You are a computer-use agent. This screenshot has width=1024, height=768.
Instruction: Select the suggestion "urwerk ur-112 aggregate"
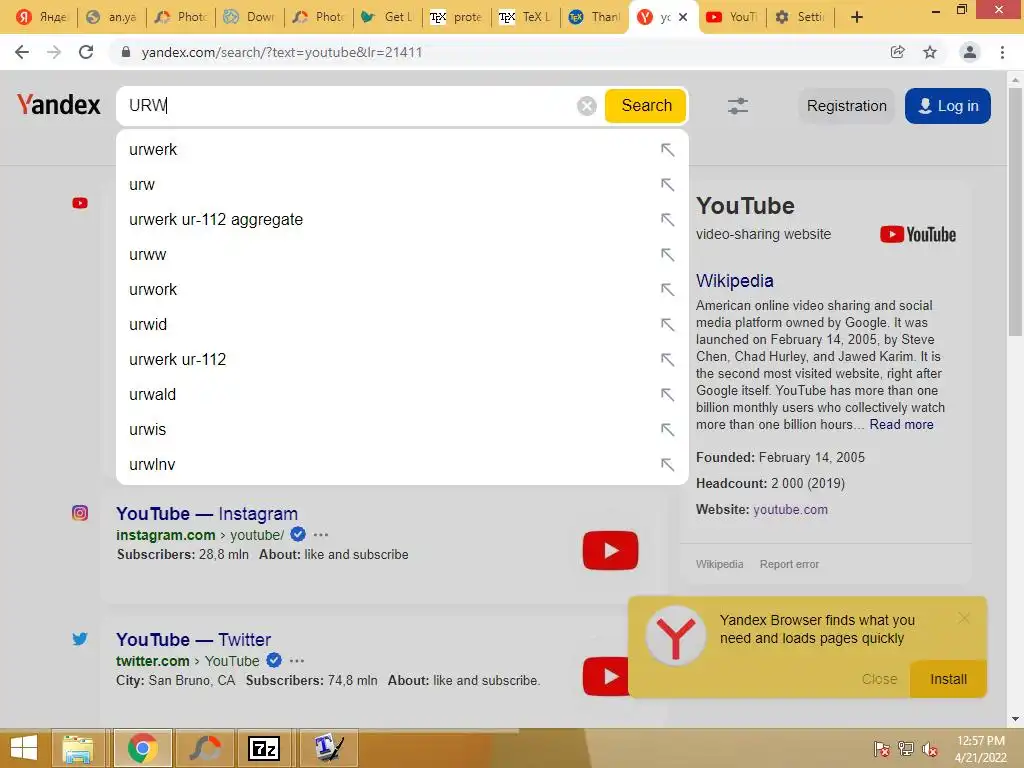point(402,219)
